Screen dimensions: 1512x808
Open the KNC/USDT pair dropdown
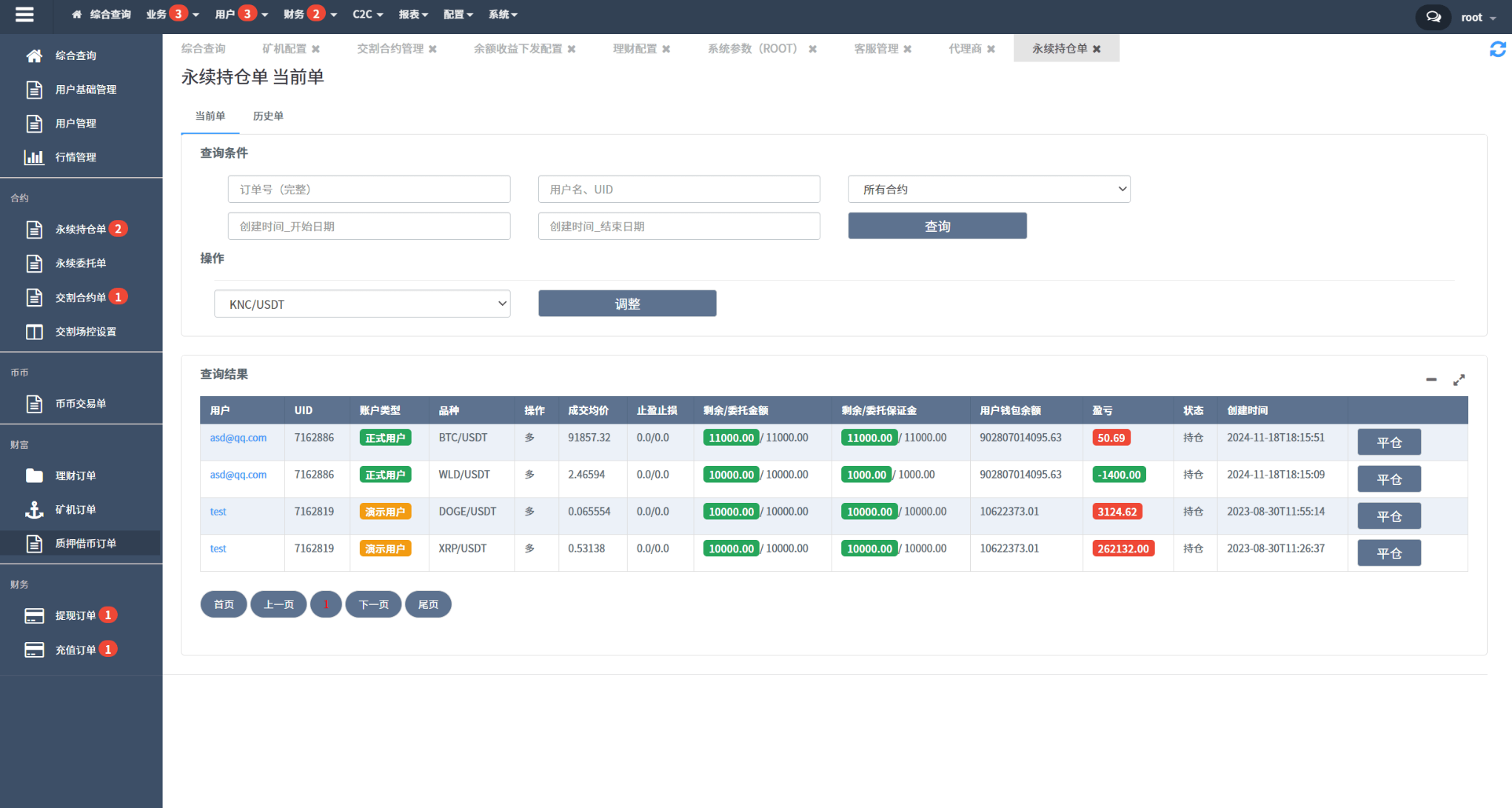[362, 304]
